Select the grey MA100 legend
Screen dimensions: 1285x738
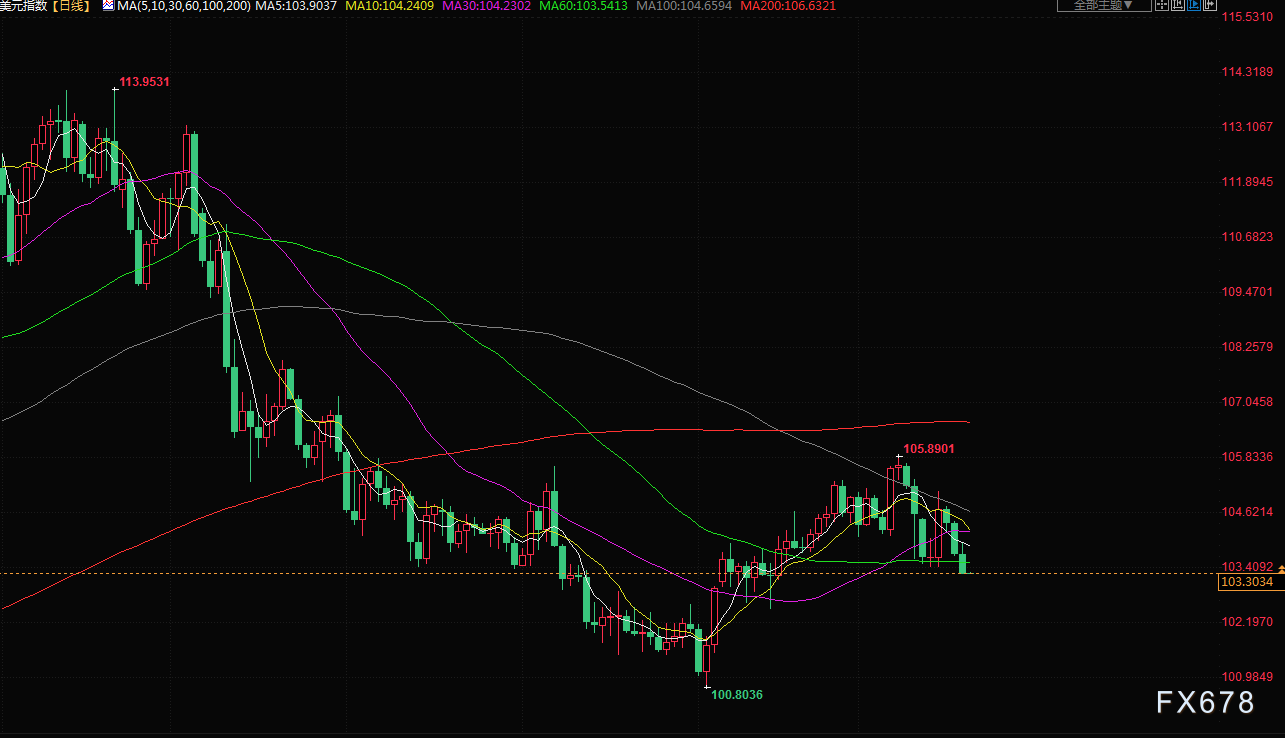(x=683, y=6)
